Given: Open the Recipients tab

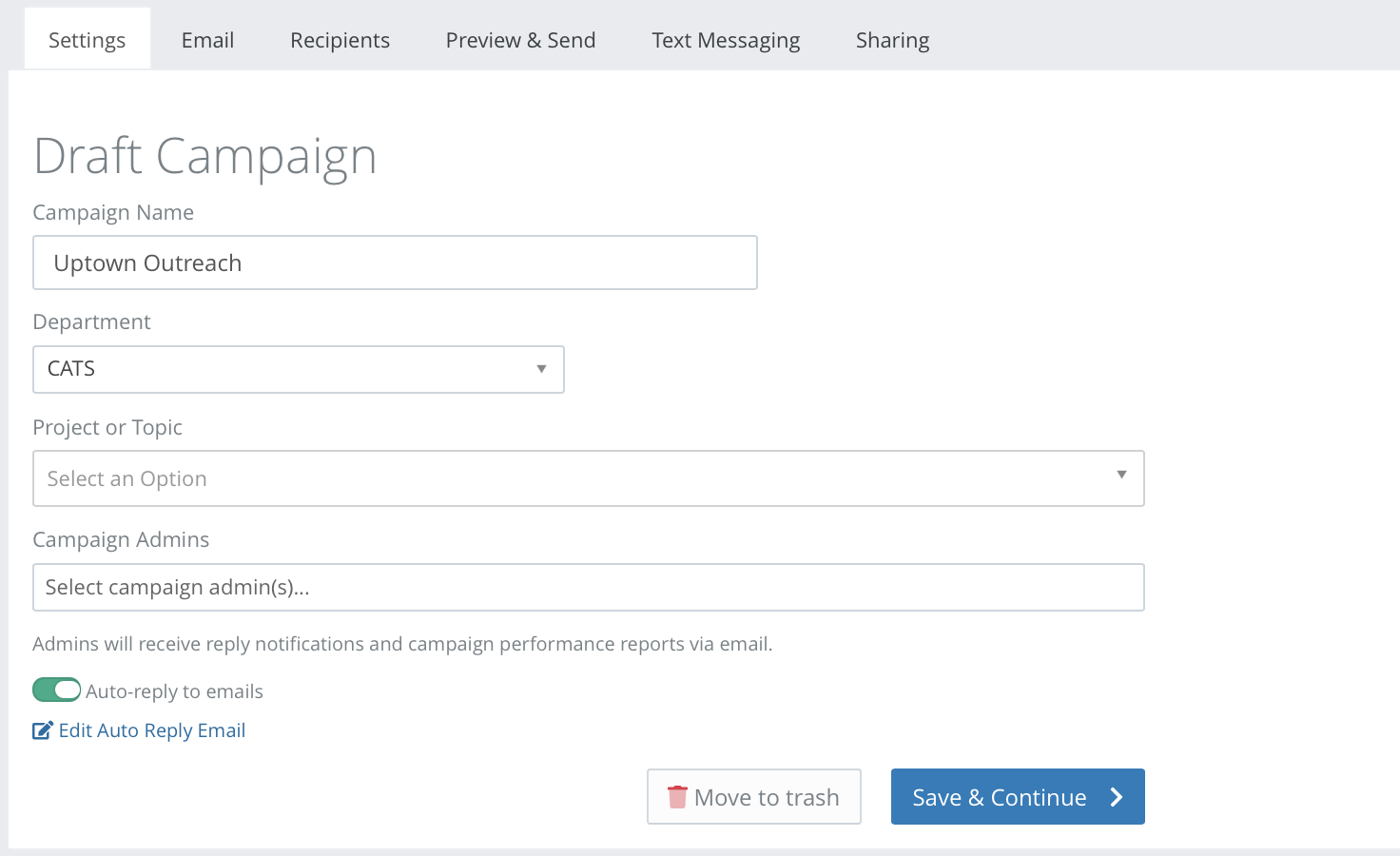Looking at the screenshot, I should 340,40.
